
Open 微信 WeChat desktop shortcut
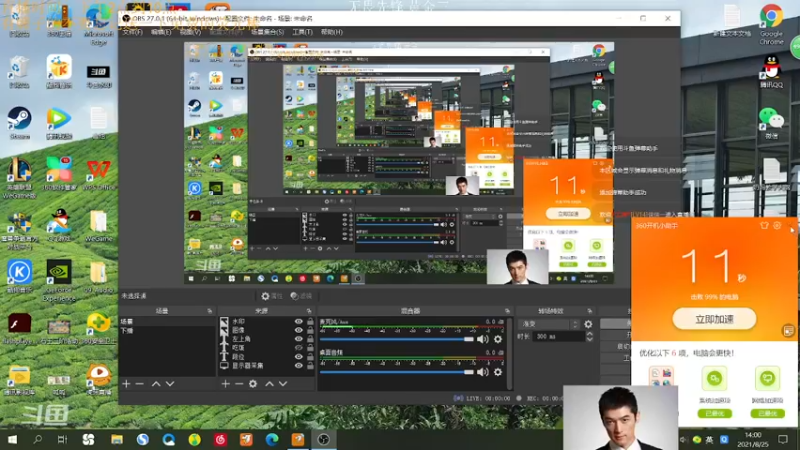[x=771, y=123]
